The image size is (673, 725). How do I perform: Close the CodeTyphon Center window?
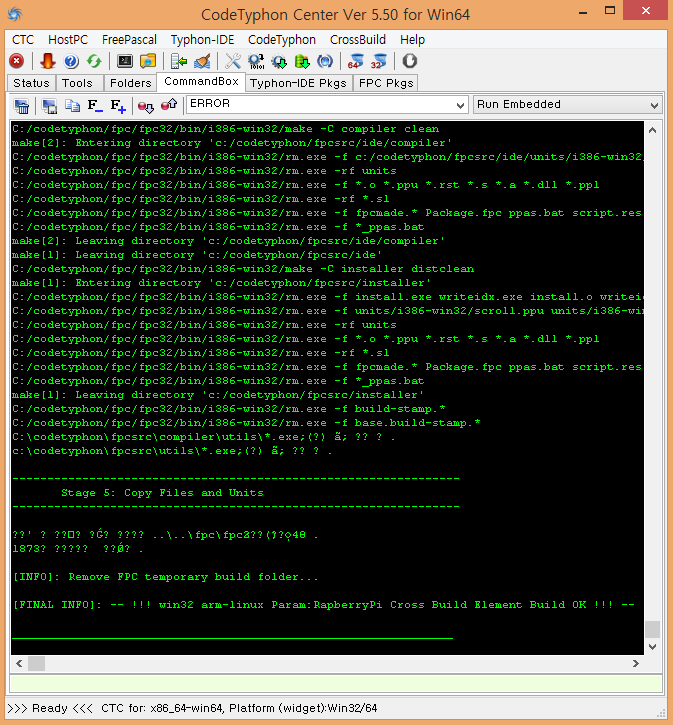(646, 11)
